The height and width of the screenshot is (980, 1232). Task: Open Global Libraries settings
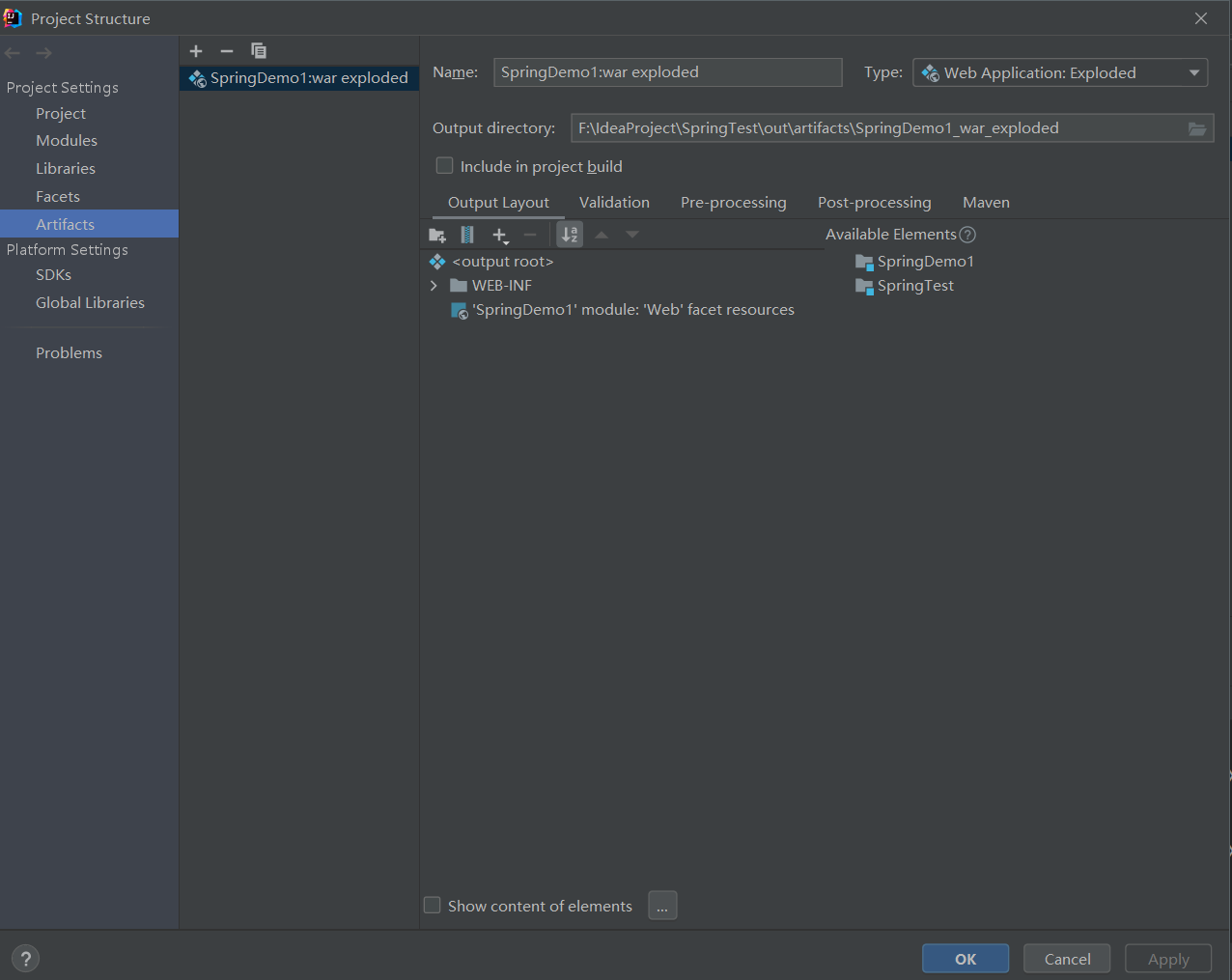[x=89, y=303]
